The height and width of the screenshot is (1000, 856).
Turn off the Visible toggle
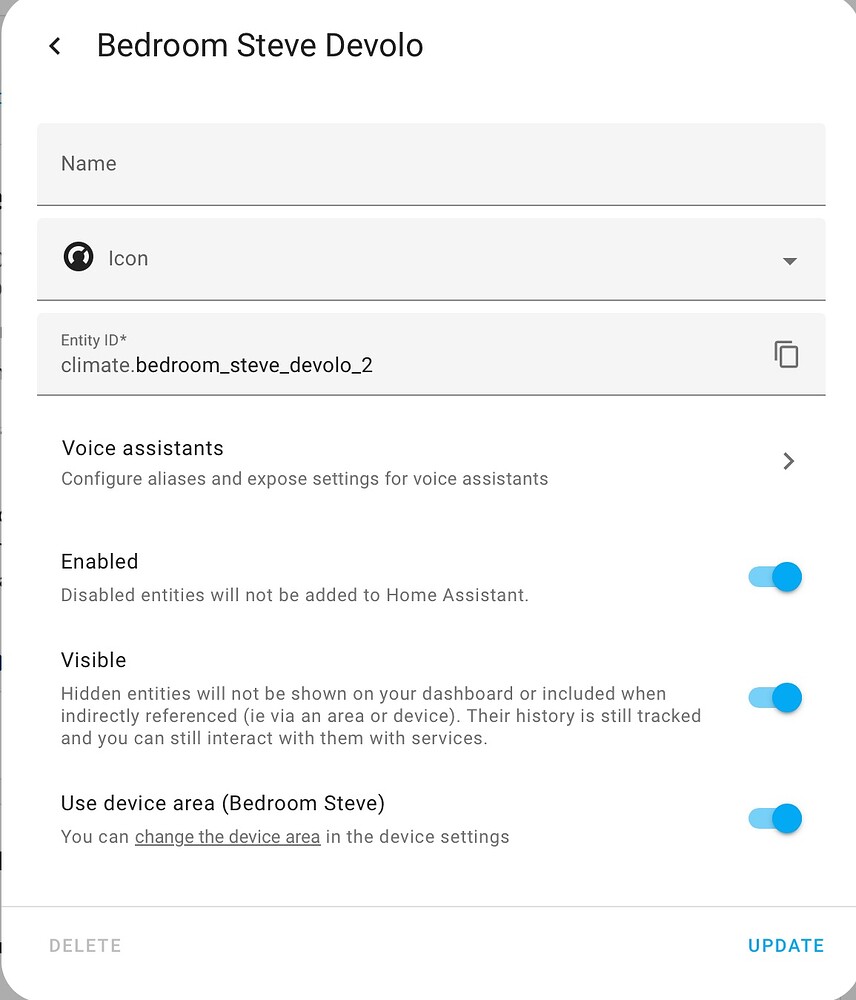(x=773, y=697)
